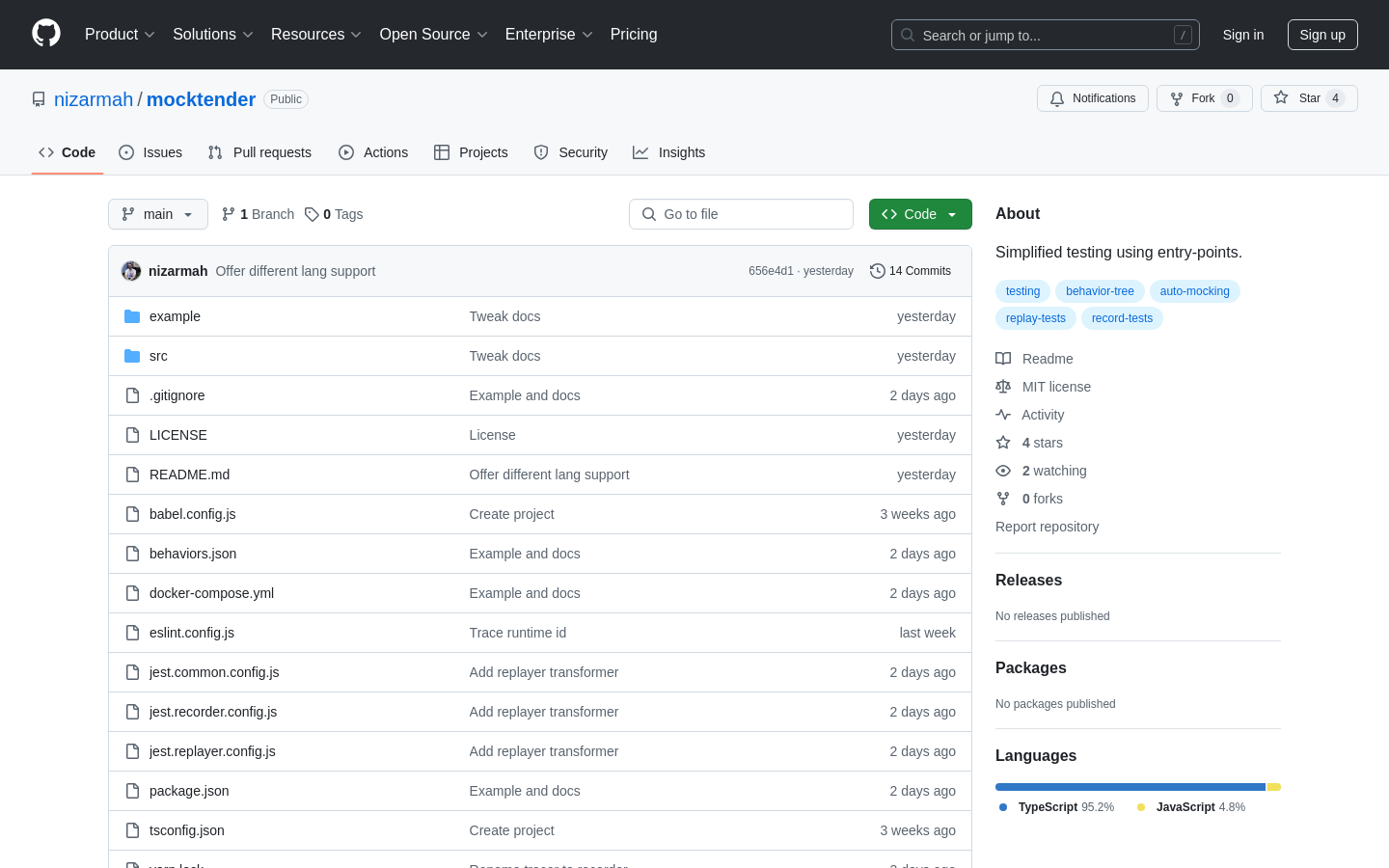Click the TypeScript 95.2% language entry
Image resolution: width=1389 pixels, height=868 pixels.
tap(1056, 807)
